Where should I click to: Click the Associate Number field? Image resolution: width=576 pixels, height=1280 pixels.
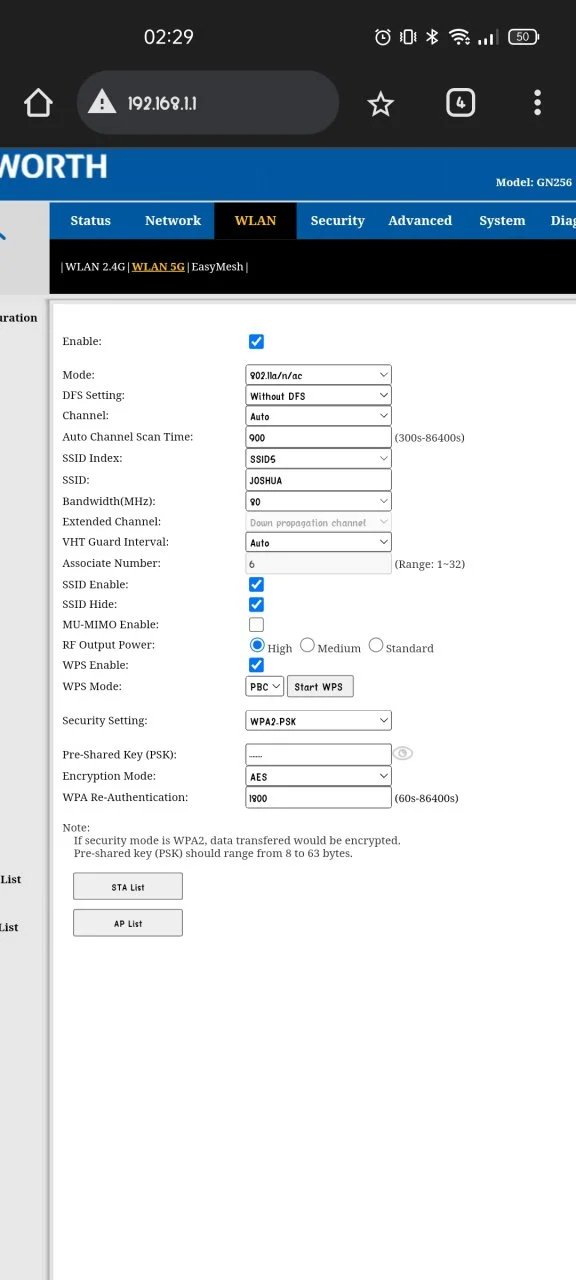[x=318, y=564]
